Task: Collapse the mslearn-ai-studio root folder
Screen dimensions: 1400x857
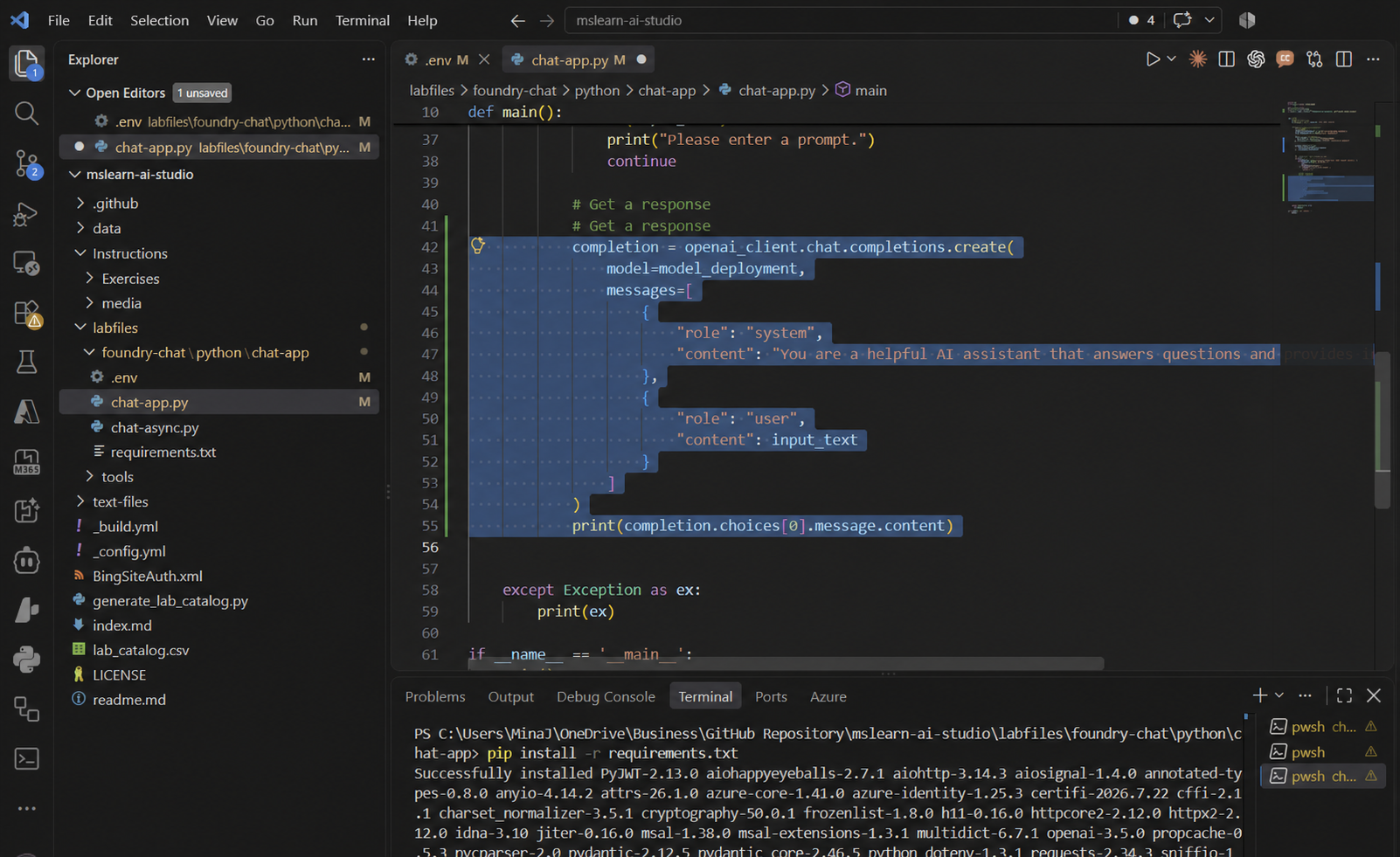Action: (x=74, y=174)
